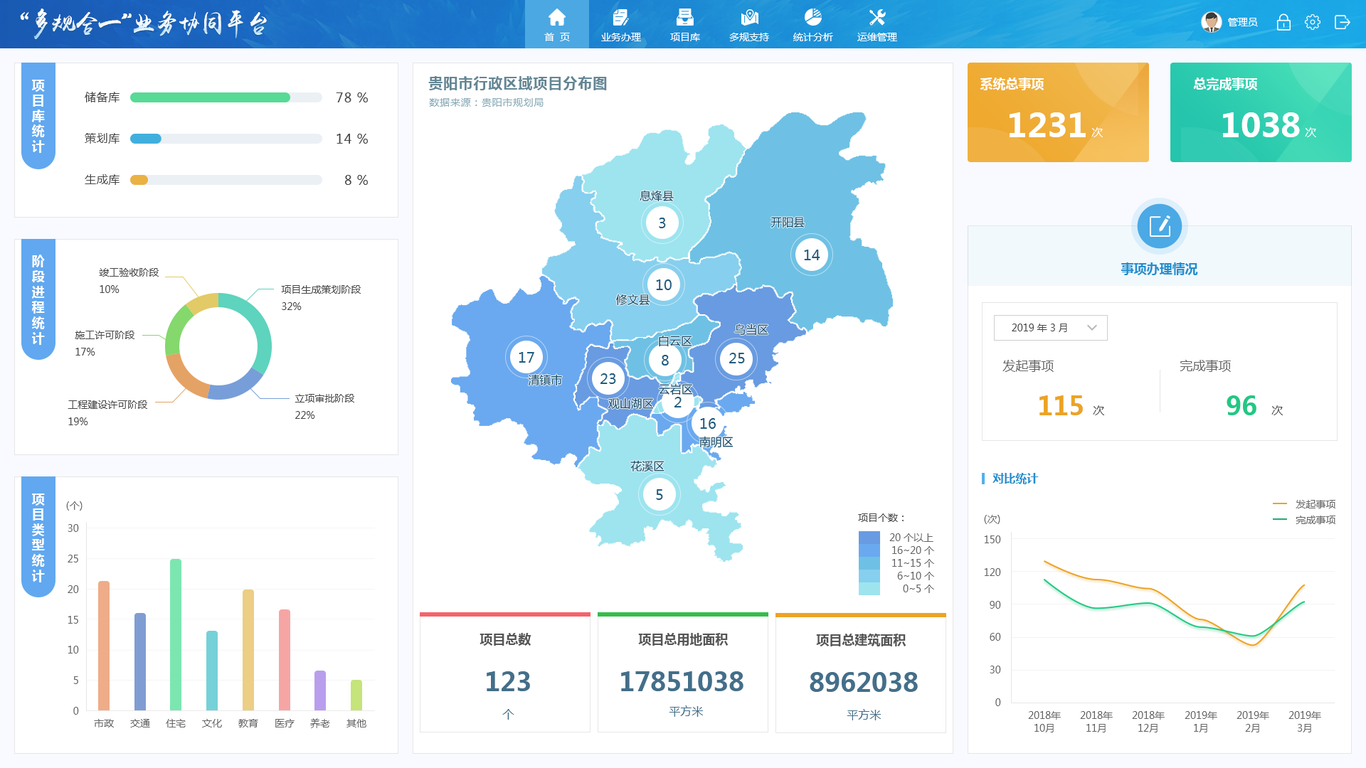The image size is (1366, 768).
Task: Click the 其他 bar in the chart
Action: pyautogui.click(x=356, y=695)
